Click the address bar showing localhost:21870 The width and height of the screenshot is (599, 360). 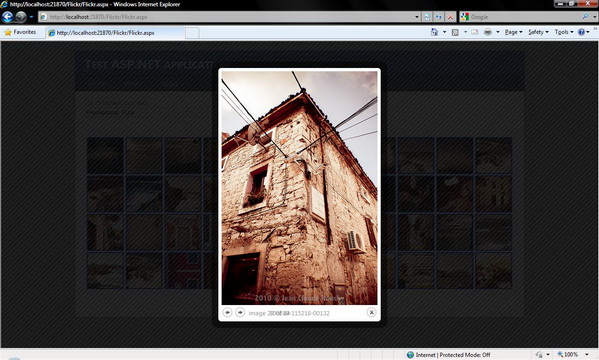pyautogui.click(x=226, y=17)
